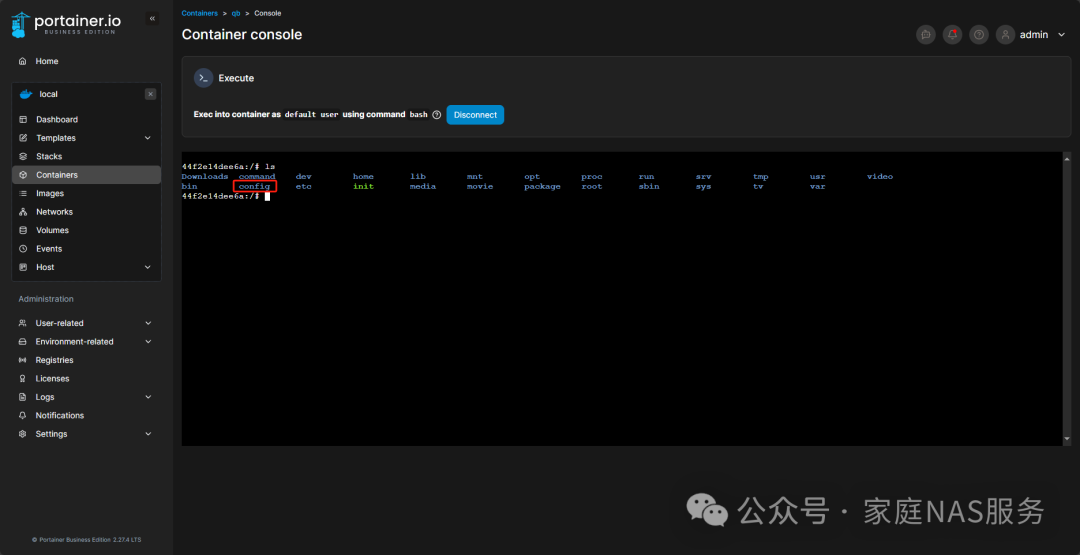Click the Disconnect button
This screenshot has height=555, width=1080.
pos(475,115)
